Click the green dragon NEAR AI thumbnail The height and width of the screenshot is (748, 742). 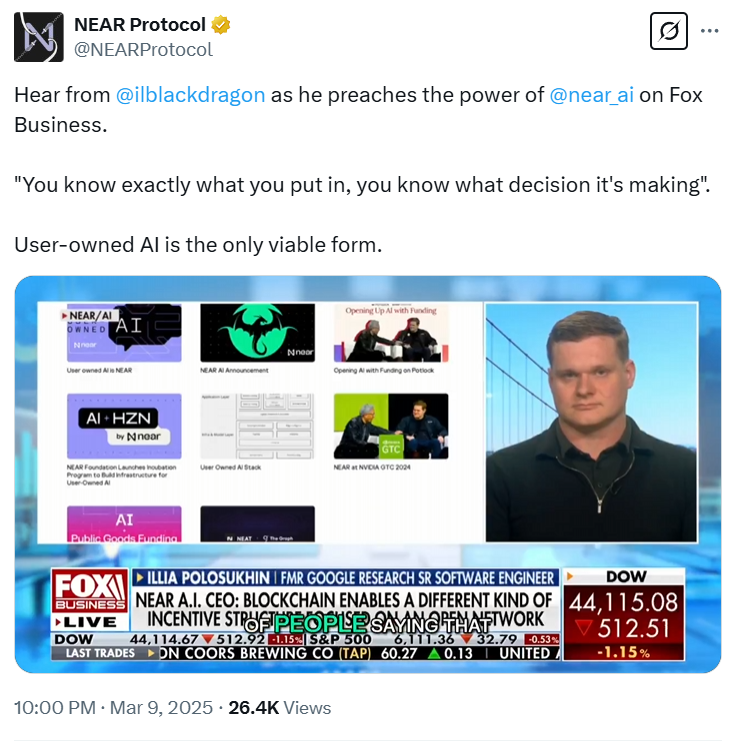258,333
